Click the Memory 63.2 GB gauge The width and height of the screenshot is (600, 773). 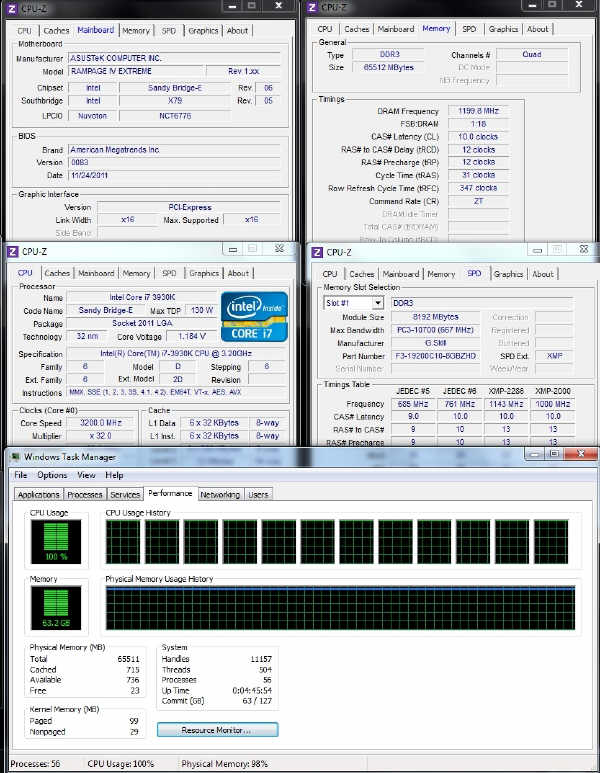pos(56,608)
